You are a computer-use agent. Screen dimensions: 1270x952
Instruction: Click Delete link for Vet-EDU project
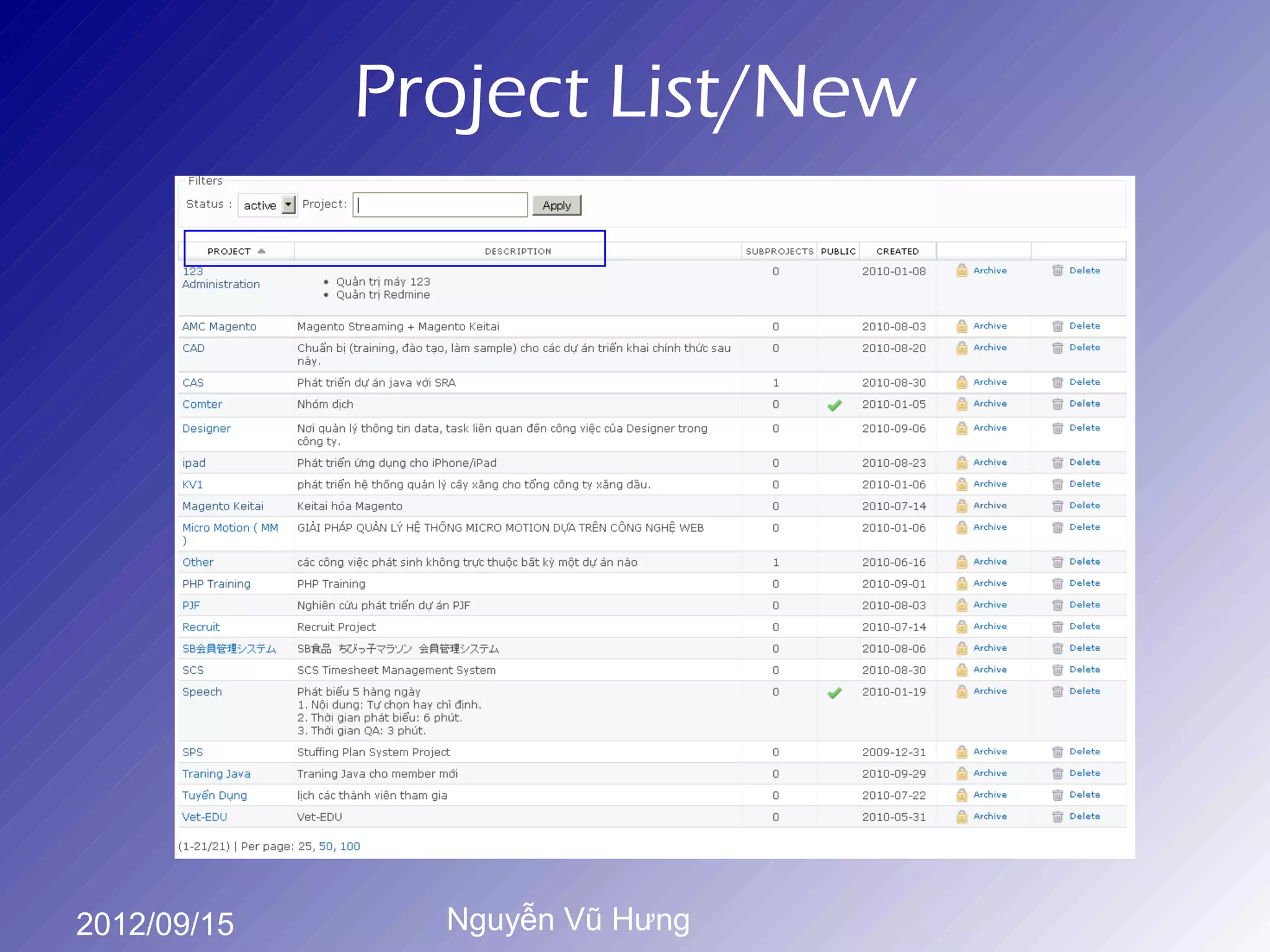pyautogui.click(x=1085, y=816)
